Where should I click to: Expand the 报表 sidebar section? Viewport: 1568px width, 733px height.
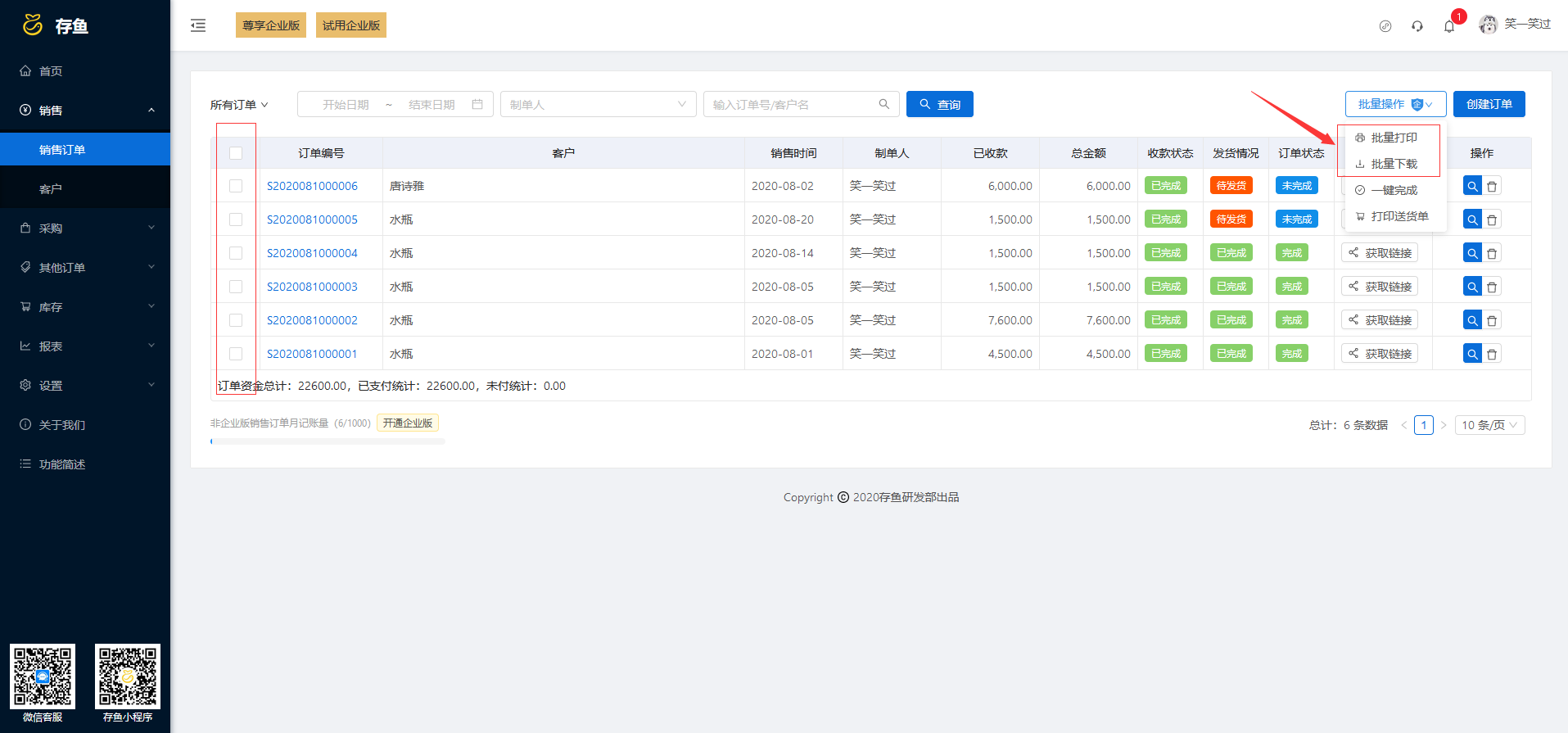point(85,346)
